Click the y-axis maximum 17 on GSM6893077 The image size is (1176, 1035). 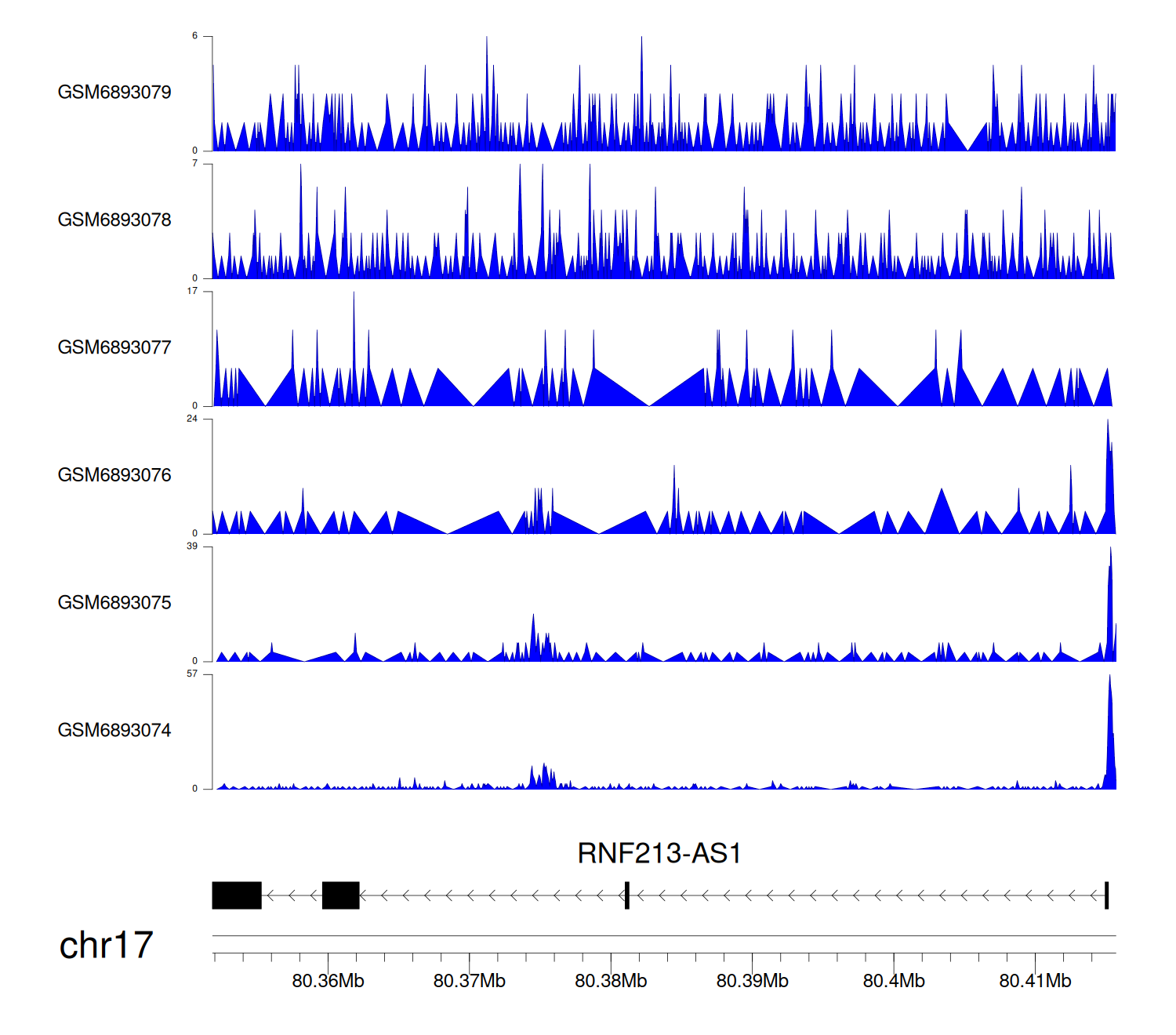pos(192,292)
